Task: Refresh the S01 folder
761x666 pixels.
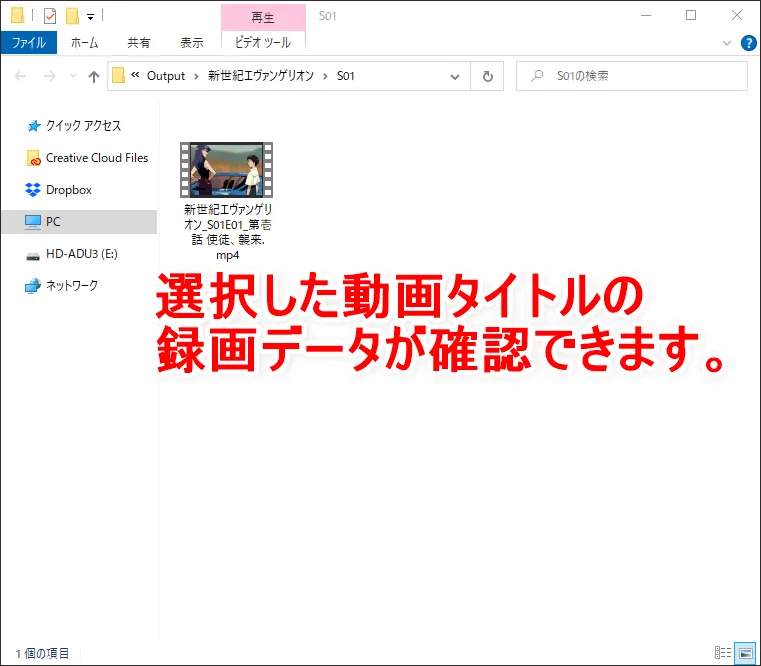Action: pos(487,76)
